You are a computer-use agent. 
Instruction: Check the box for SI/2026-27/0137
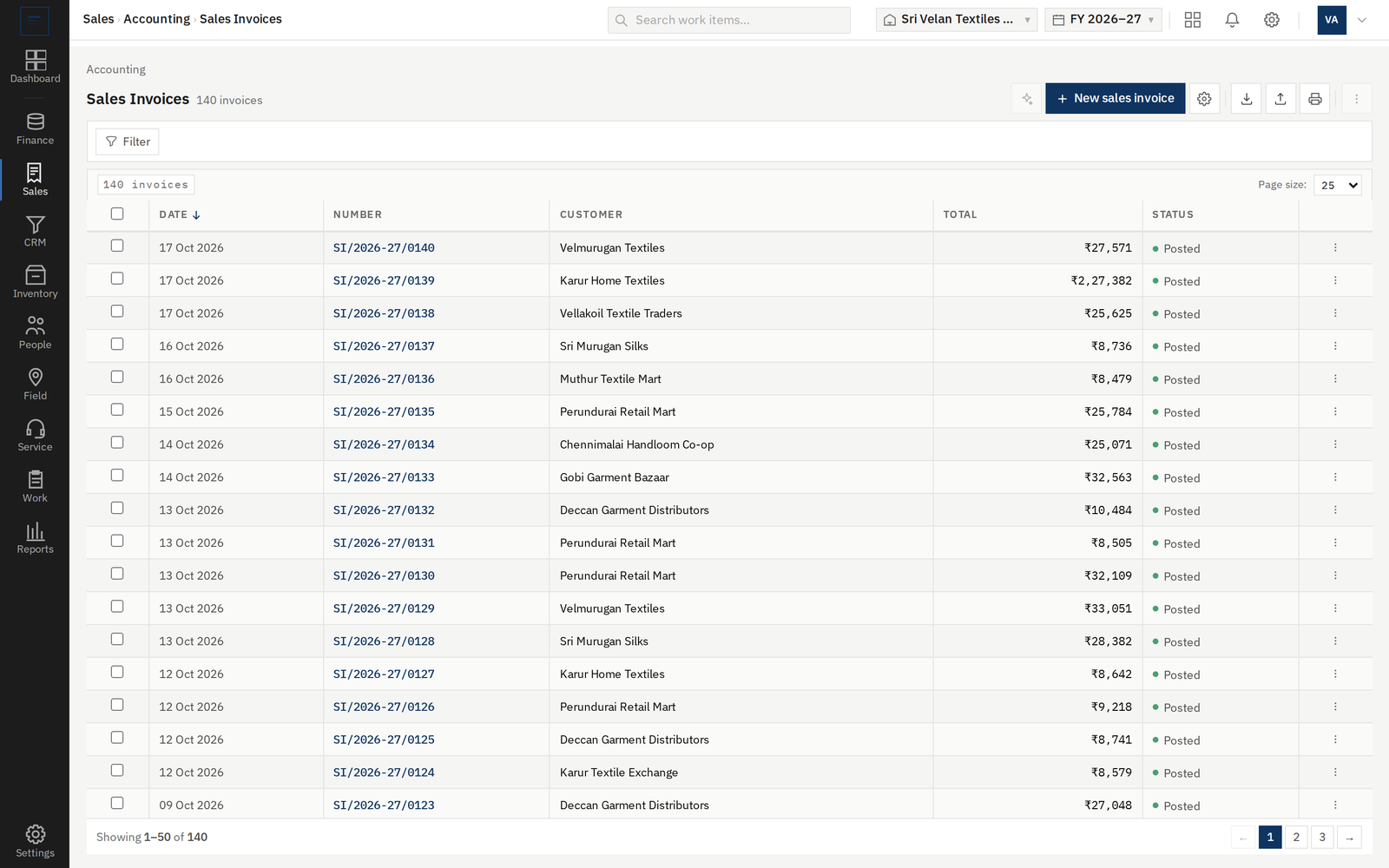(x=117, y=345)
